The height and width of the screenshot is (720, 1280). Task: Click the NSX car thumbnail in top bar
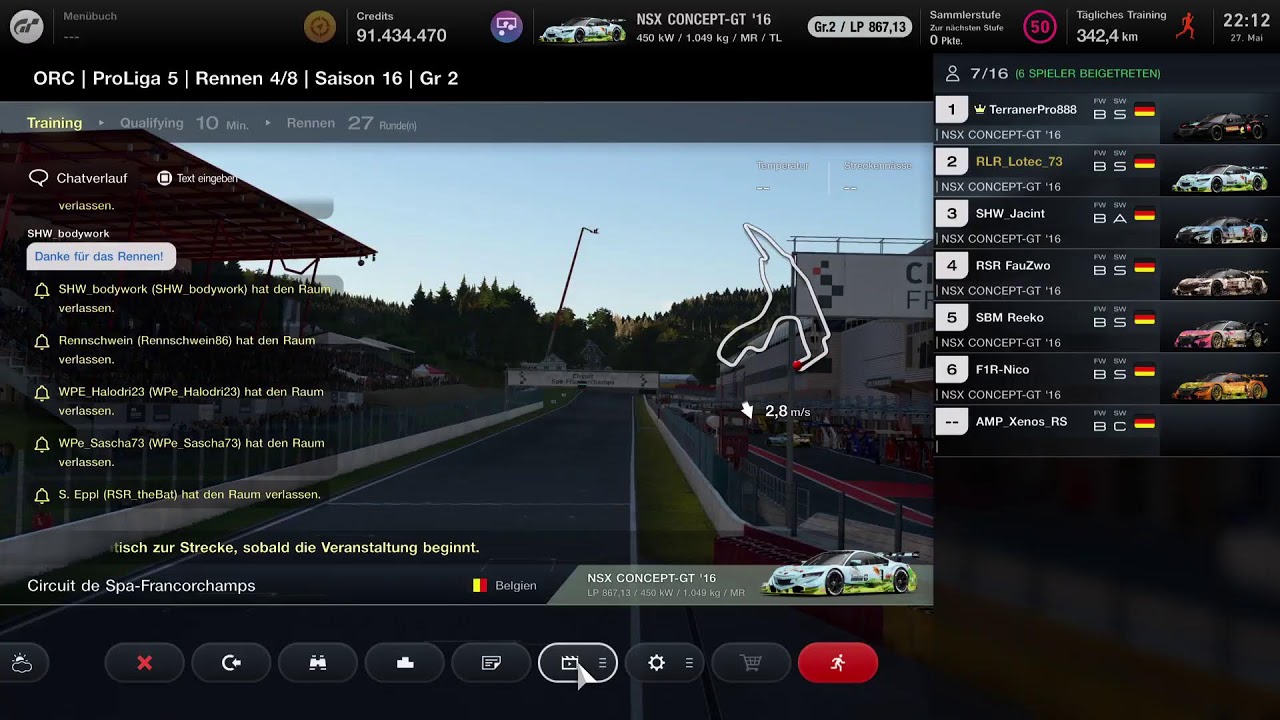(x=582, y=29)
